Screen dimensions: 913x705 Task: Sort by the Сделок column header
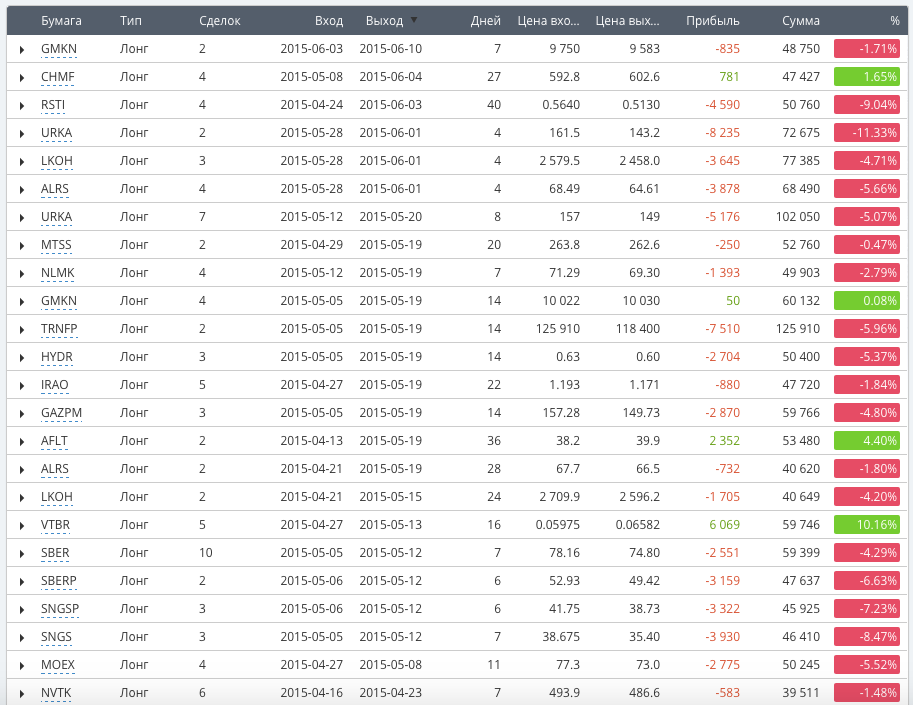click(x=220, y=20)
